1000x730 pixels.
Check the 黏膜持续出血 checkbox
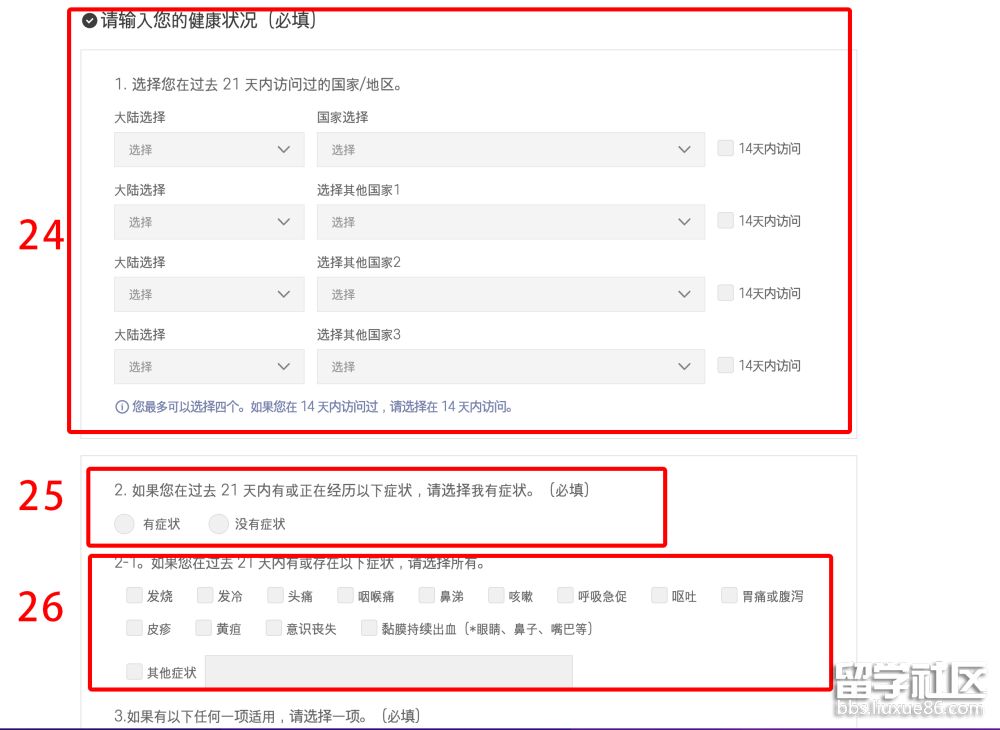pyautogui.click(x=369, y=628)
